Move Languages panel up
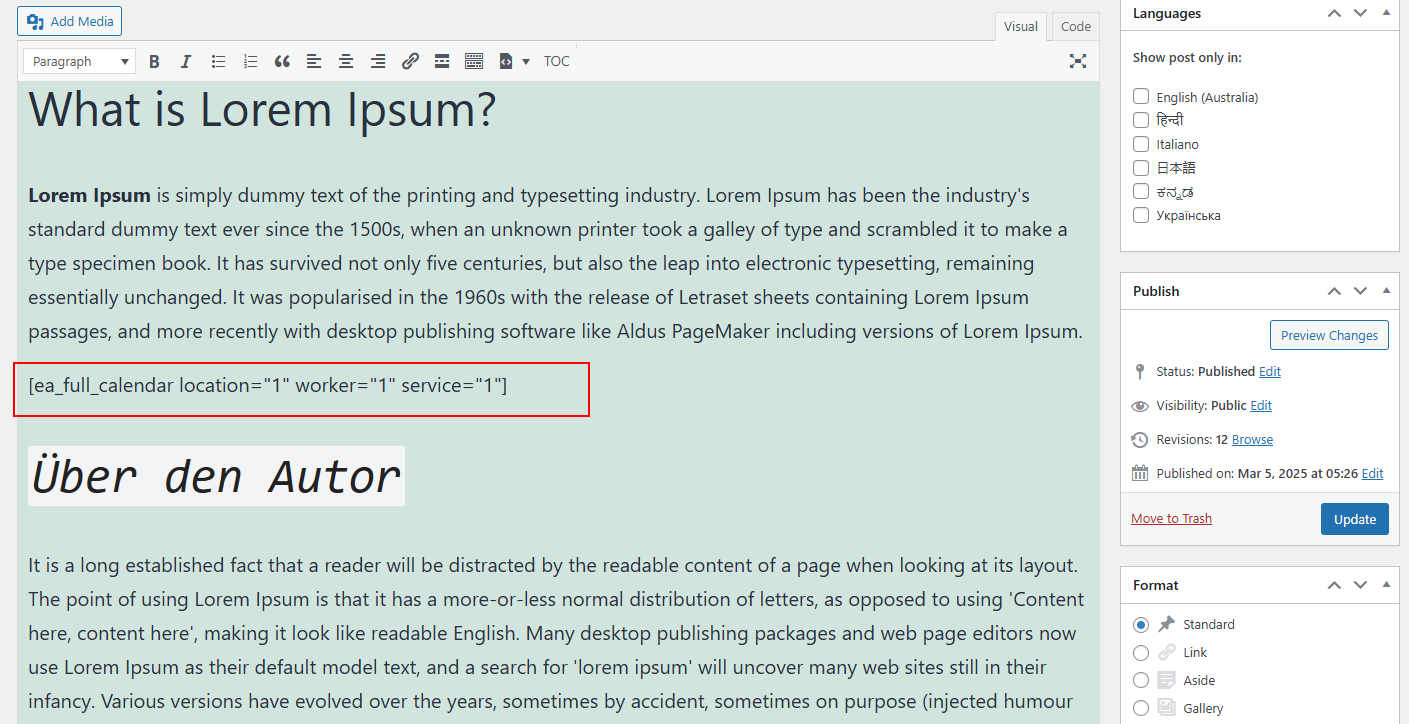Viewport: 1409px width, 724px height. (x=1334, y=13)
